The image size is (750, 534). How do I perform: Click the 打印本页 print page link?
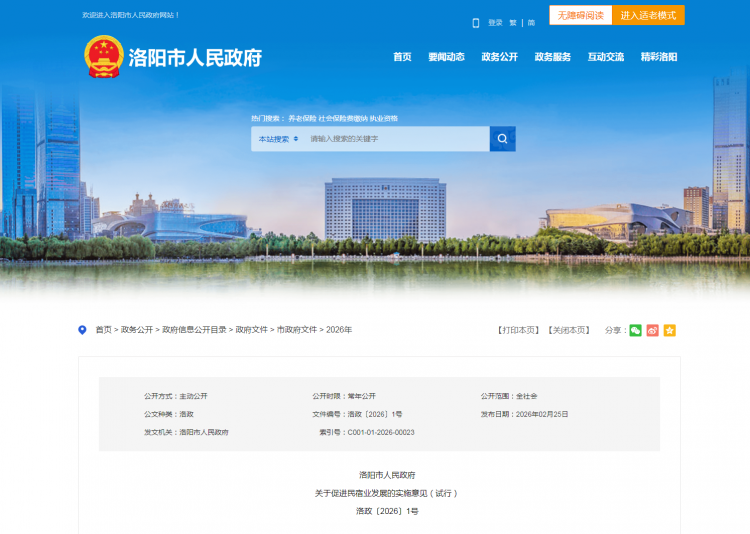[518, 330]
